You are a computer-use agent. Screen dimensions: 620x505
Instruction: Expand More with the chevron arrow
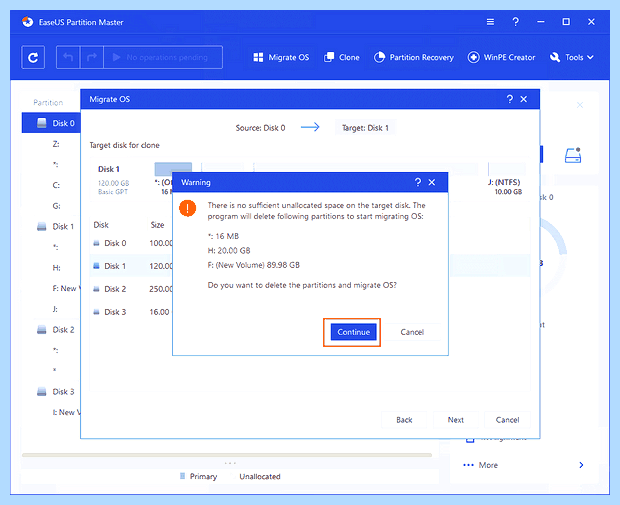581,465
